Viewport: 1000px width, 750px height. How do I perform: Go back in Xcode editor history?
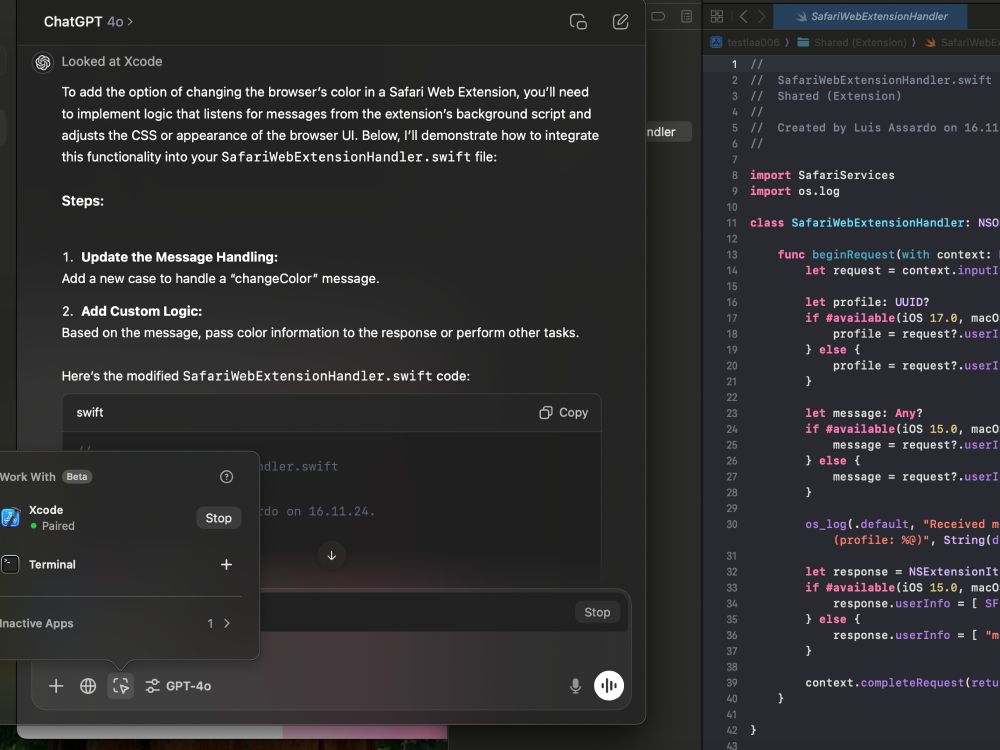pos(743,17)
